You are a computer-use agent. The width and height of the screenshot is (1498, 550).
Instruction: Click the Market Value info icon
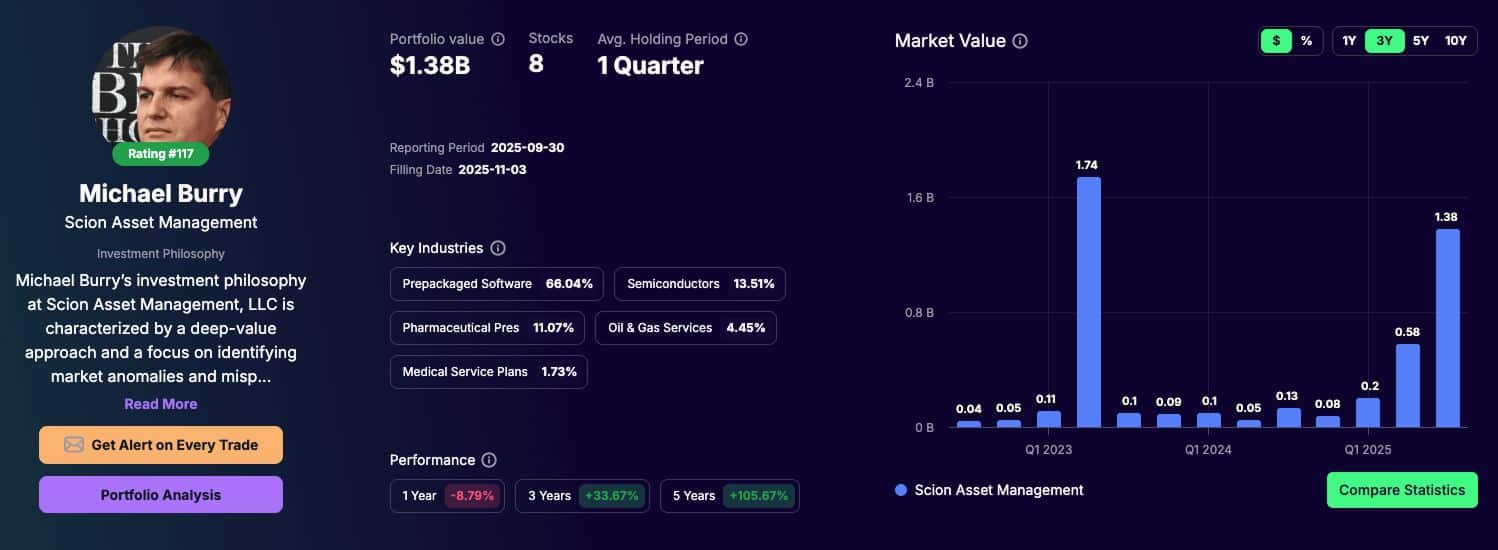click(x=1020, y=41)
